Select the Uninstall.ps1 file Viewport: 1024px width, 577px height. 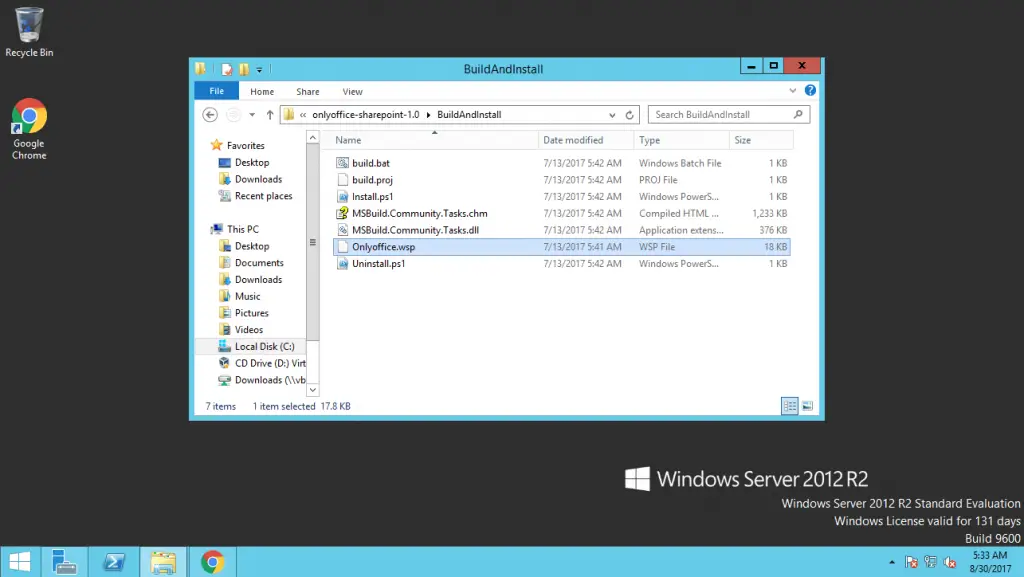click(562, 264)
